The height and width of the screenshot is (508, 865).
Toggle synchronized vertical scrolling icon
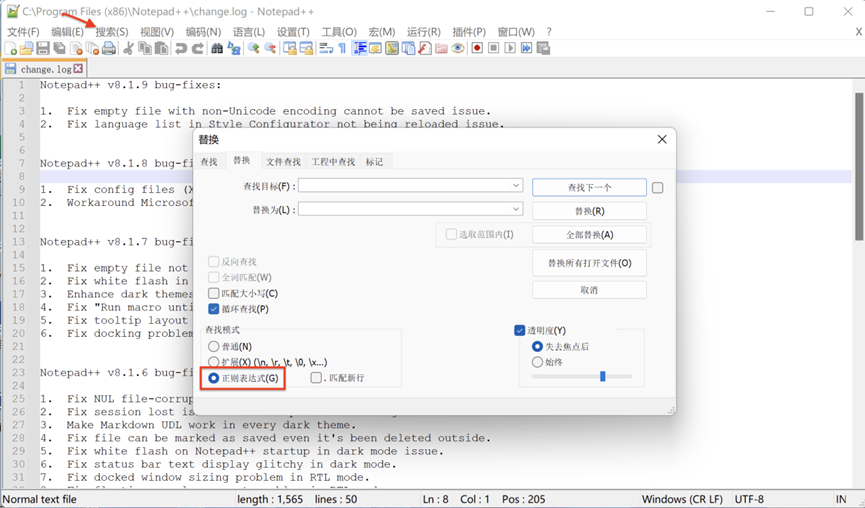click(x=290, y=49)
